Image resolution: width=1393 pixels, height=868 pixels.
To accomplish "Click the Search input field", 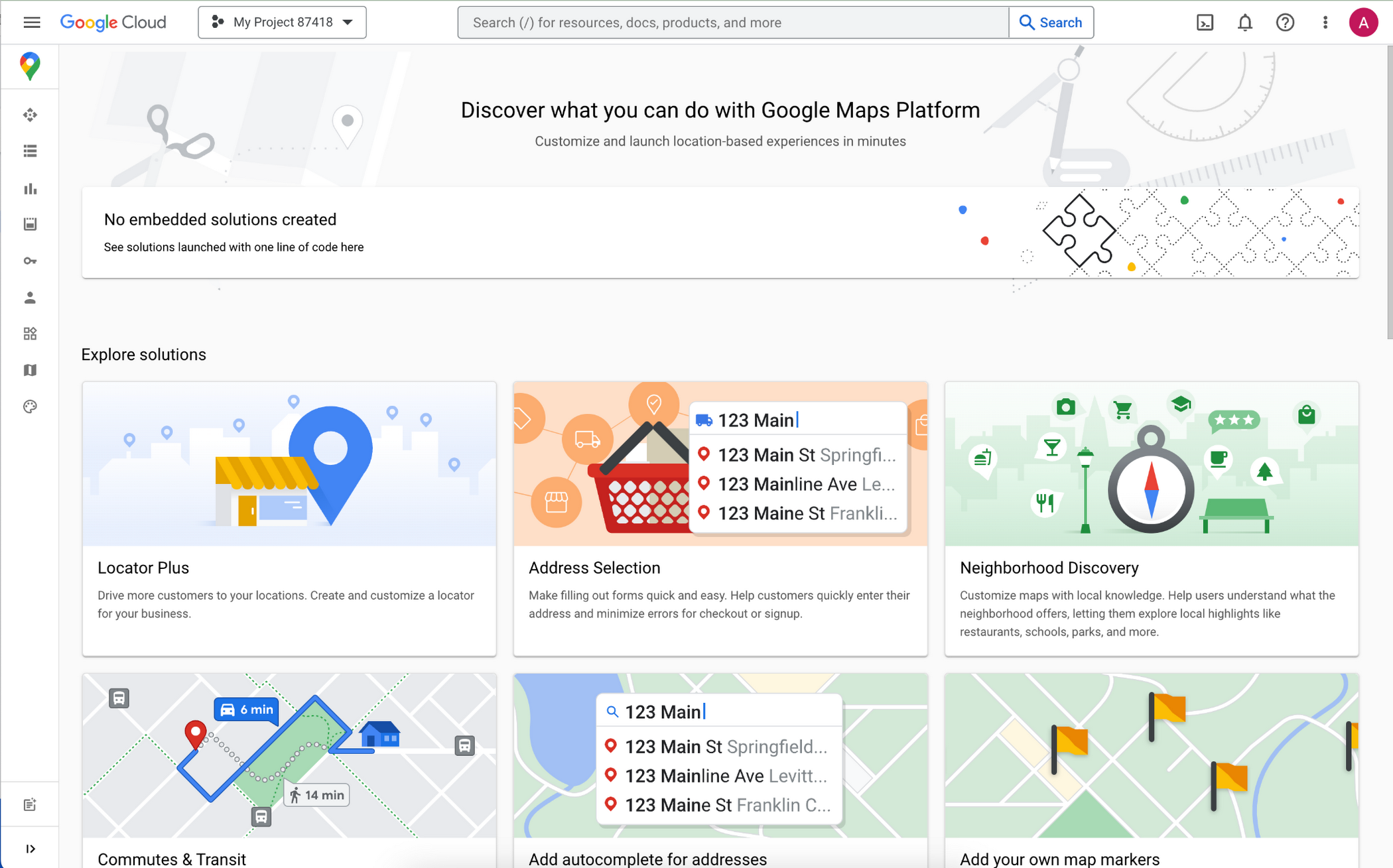I will tap(735, 22).
